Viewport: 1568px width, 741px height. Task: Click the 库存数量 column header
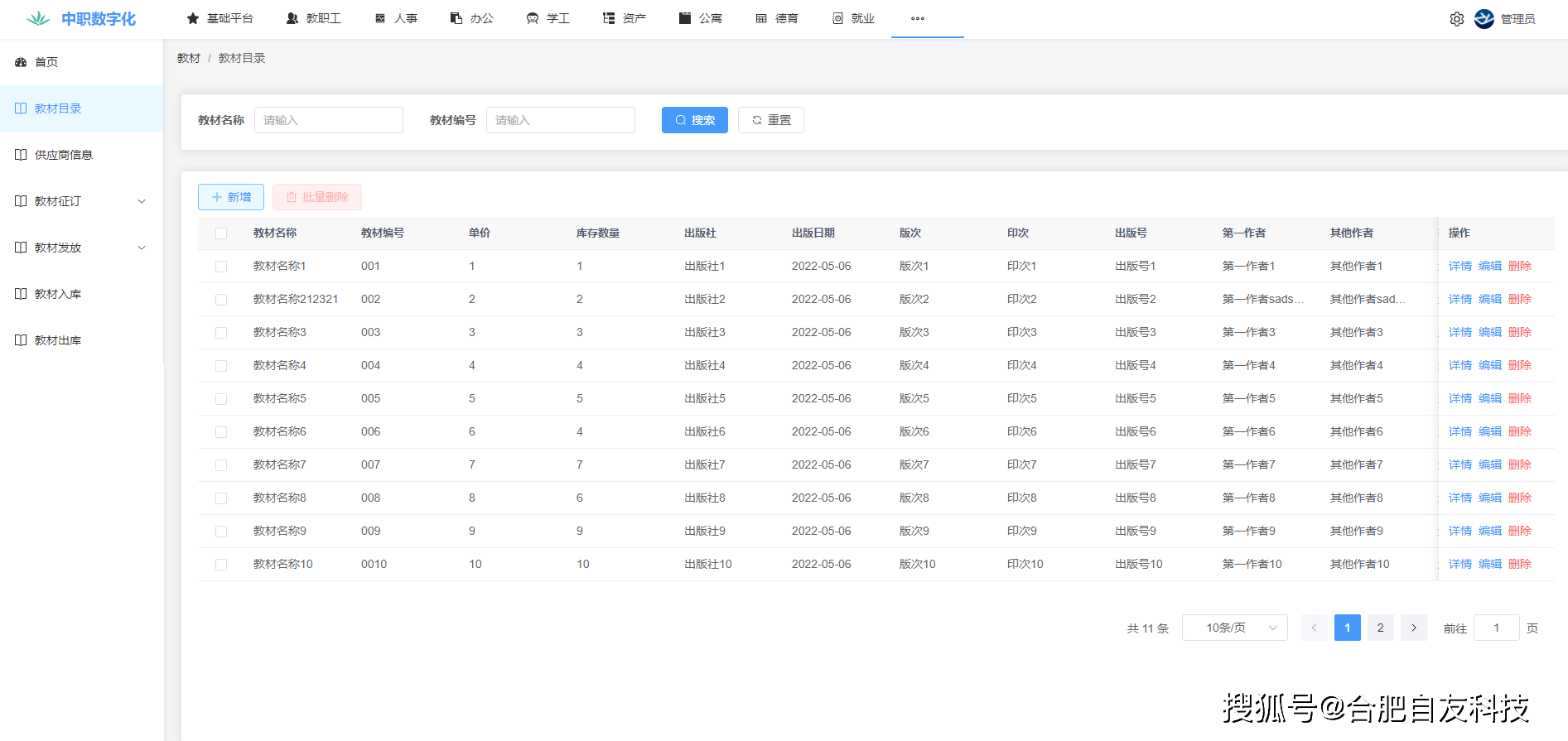tap(598, 233)
